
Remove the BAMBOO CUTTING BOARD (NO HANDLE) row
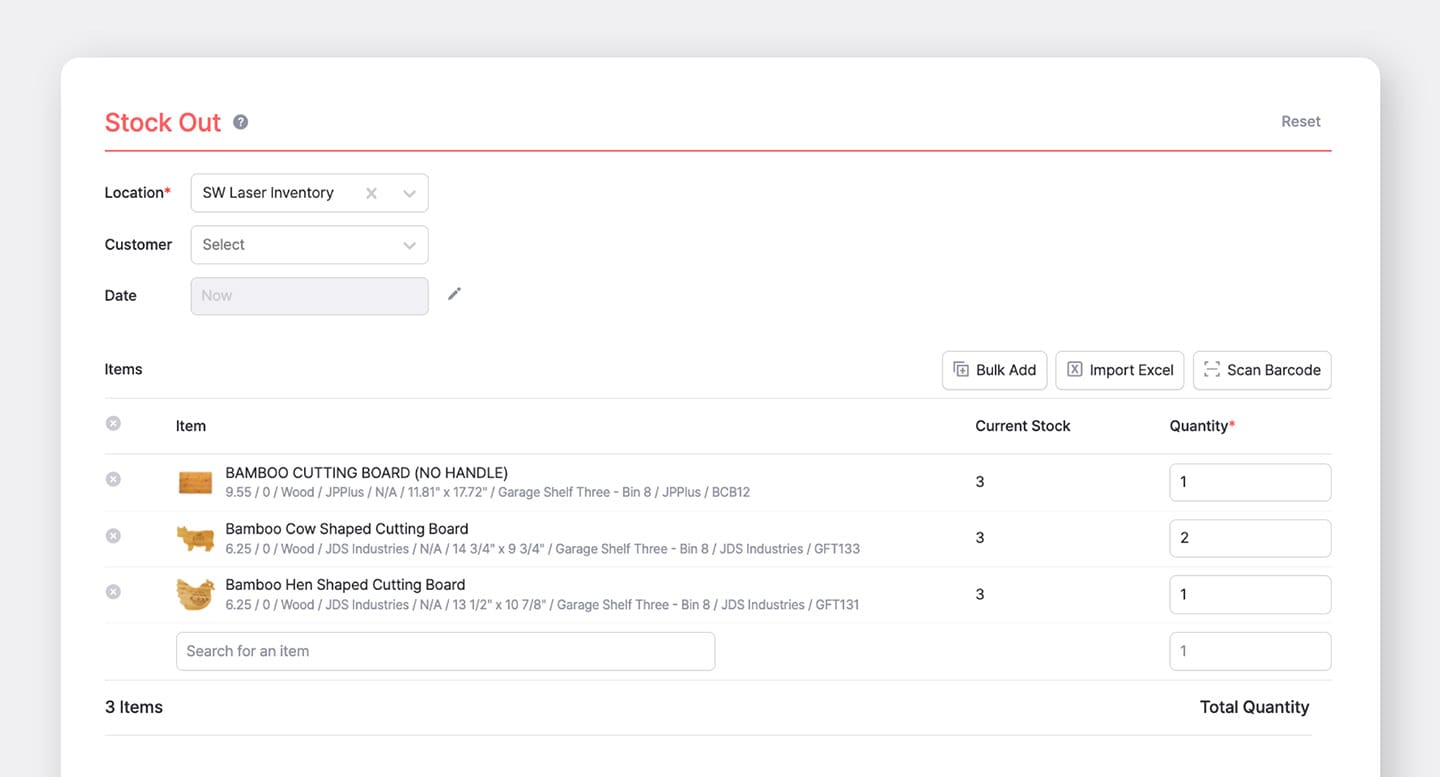113,479
